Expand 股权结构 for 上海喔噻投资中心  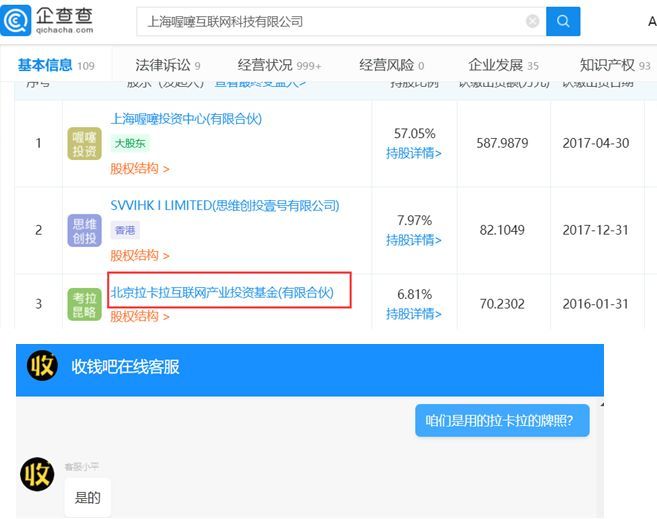[140, 168]
